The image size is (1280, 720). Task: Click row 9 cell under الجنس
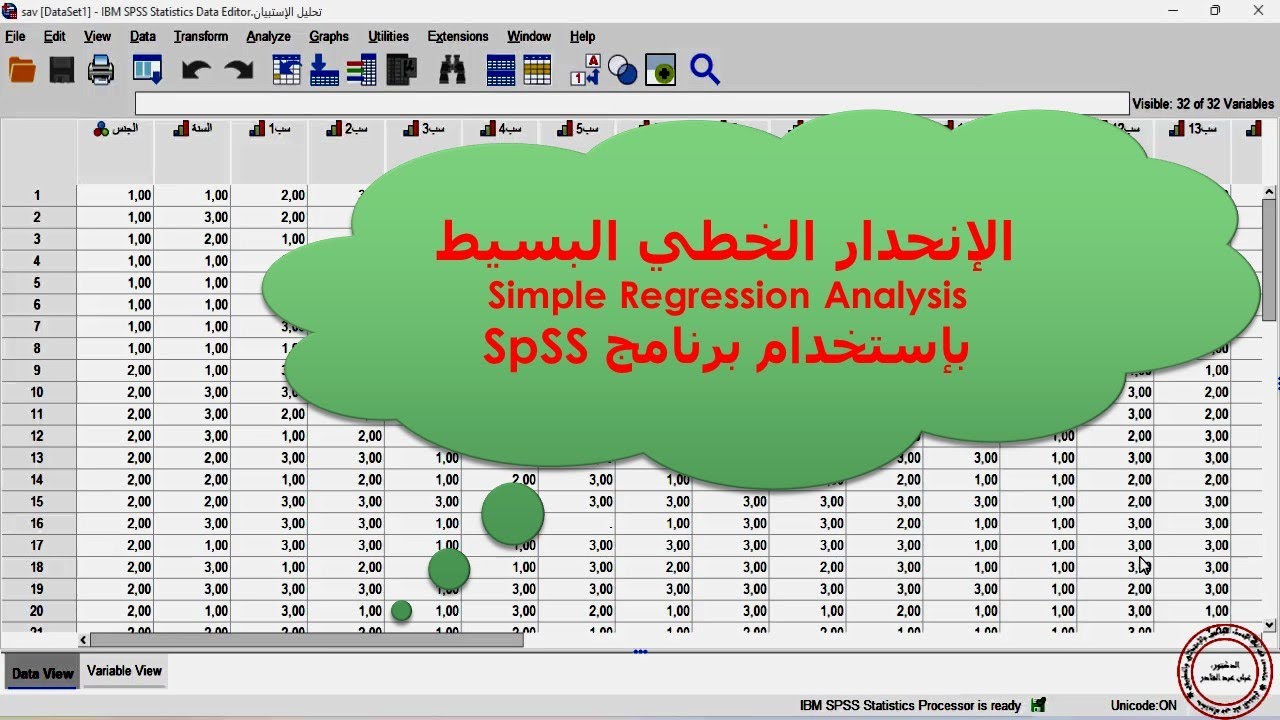[x=115, y=370]
